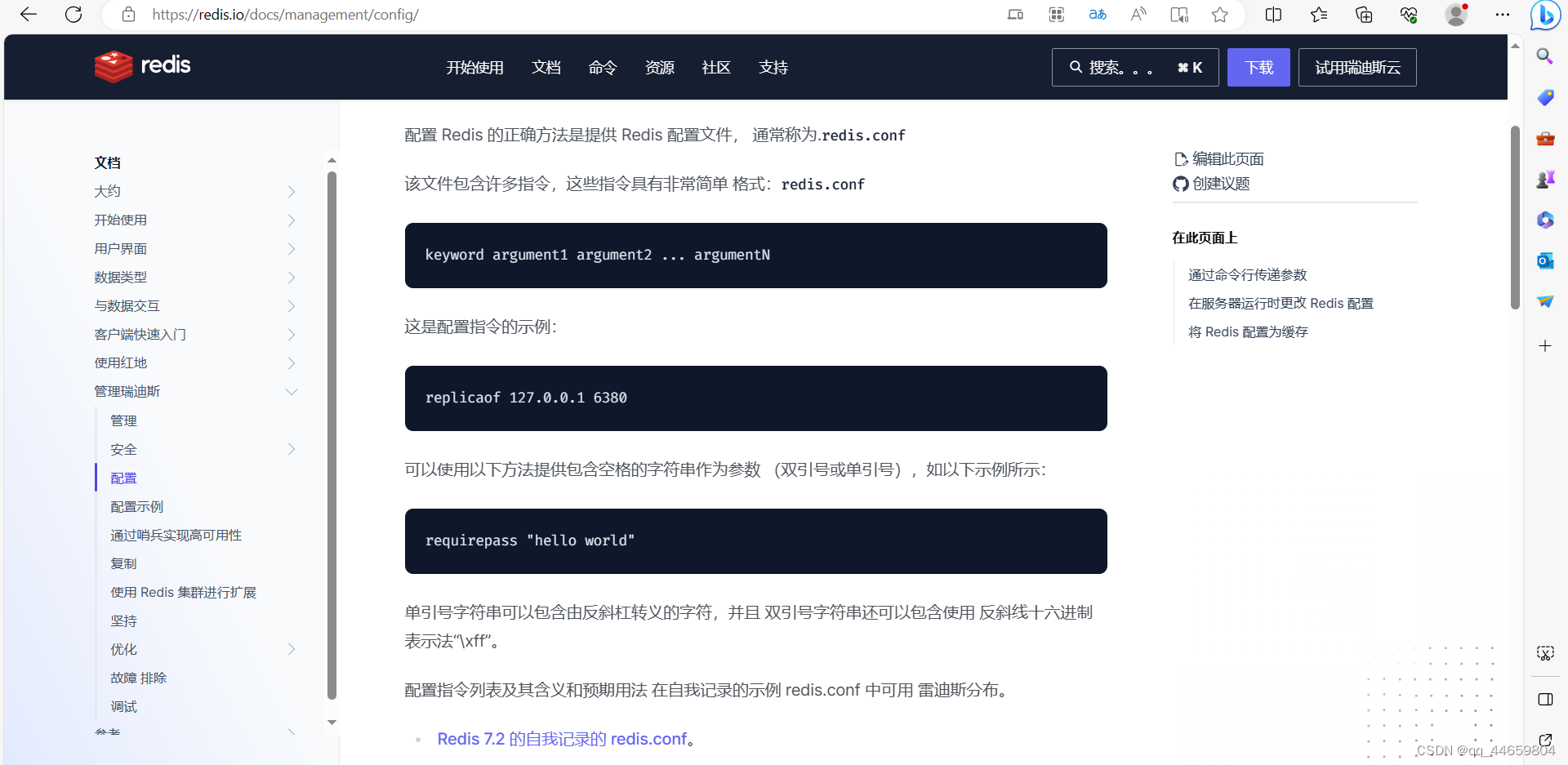Viewport: 1568px width, 765px height.
Task: Open the Bing chat sidebar icon
Action: click(1545, 15)
